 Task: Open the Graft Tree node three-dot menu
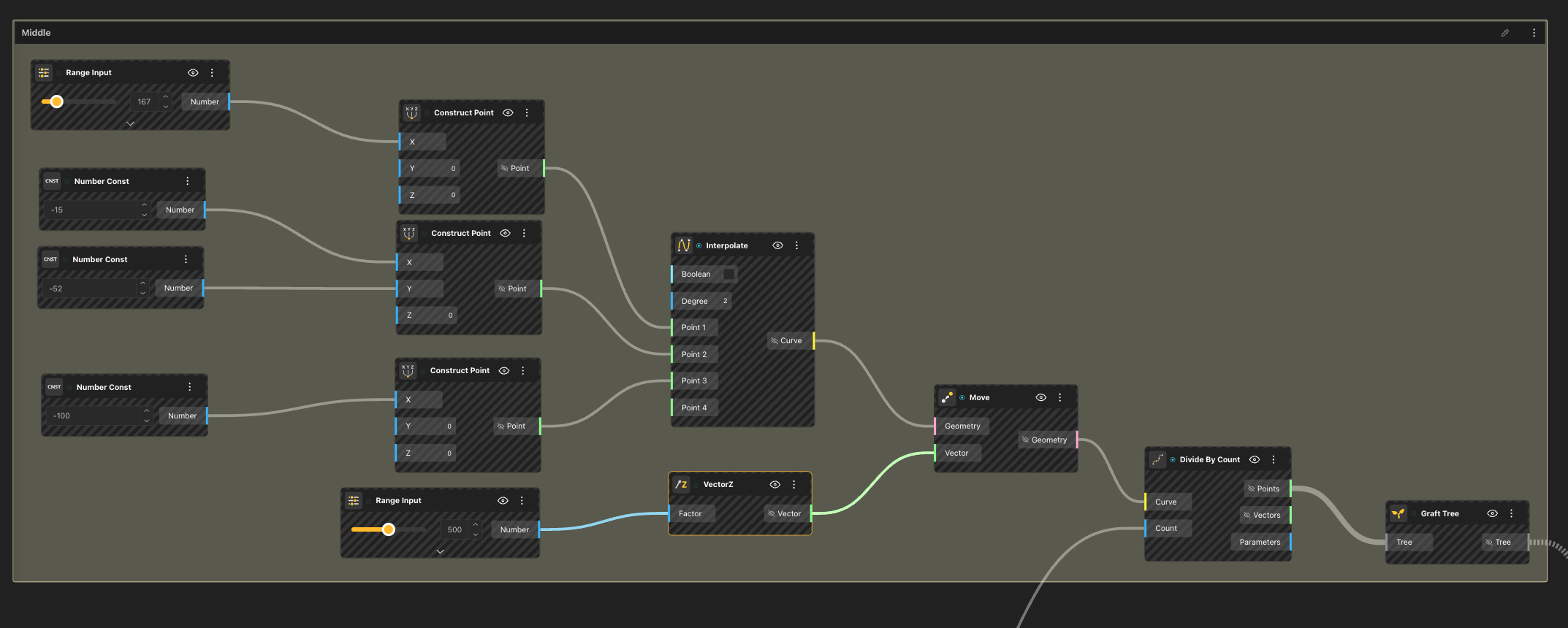(1512, 513)
